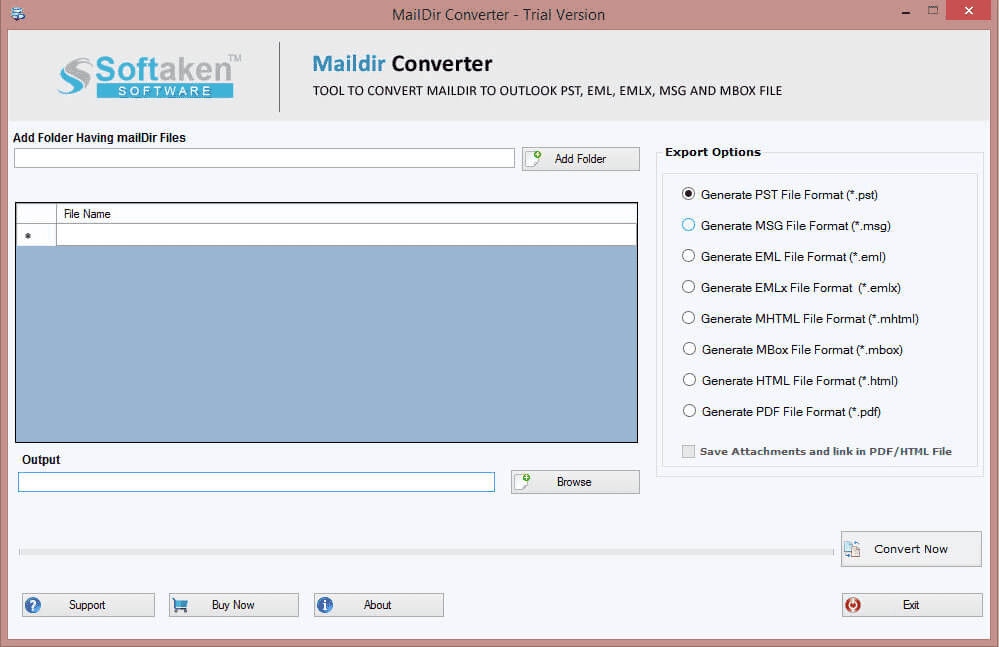Click the app icon in title bar
This screenshot has width=999, height=647.
[18, 13]
